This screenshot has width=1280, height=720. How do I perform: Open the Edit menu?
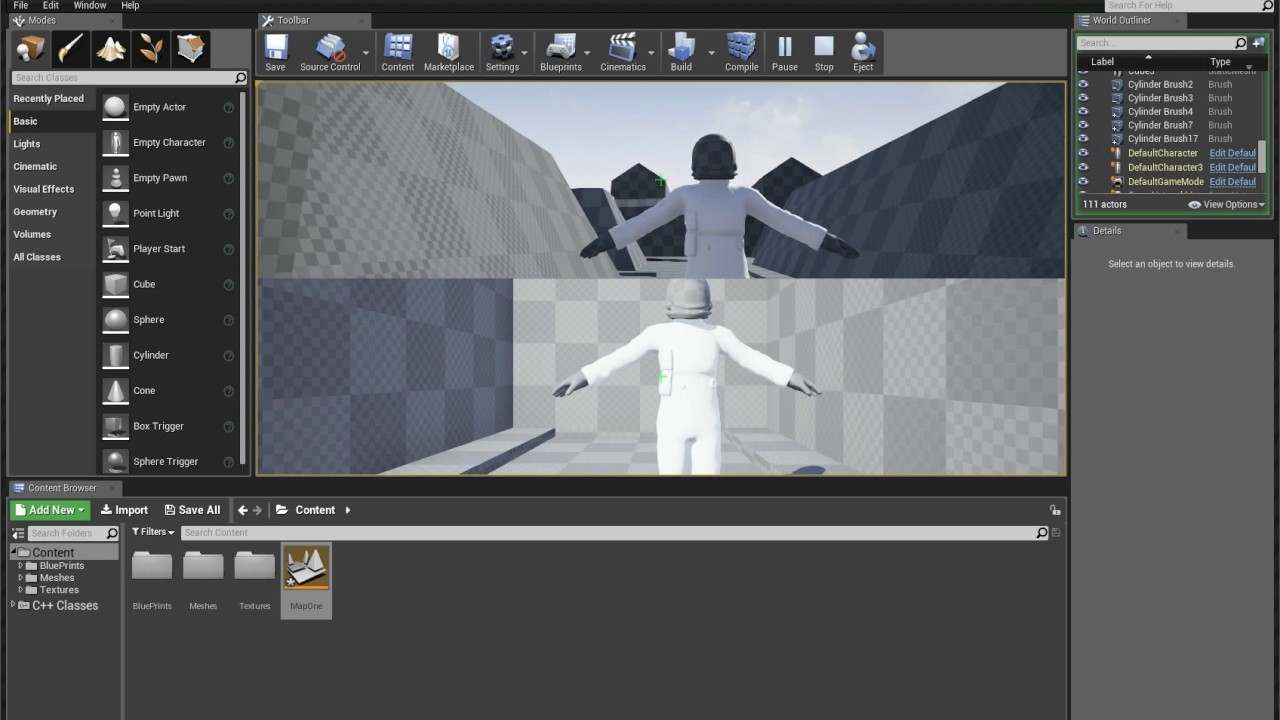pos(51,6)
